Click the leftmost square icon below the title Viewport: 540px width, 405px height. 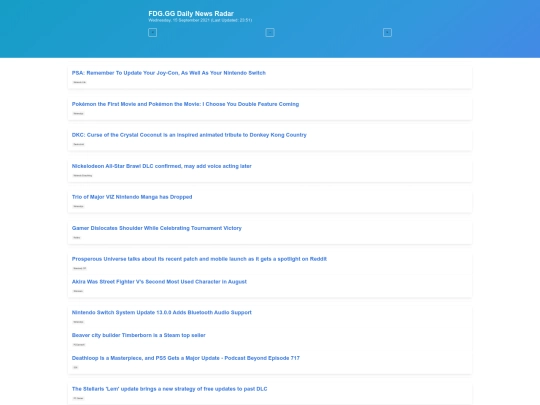pyautogui.click(x=153, y=33)
